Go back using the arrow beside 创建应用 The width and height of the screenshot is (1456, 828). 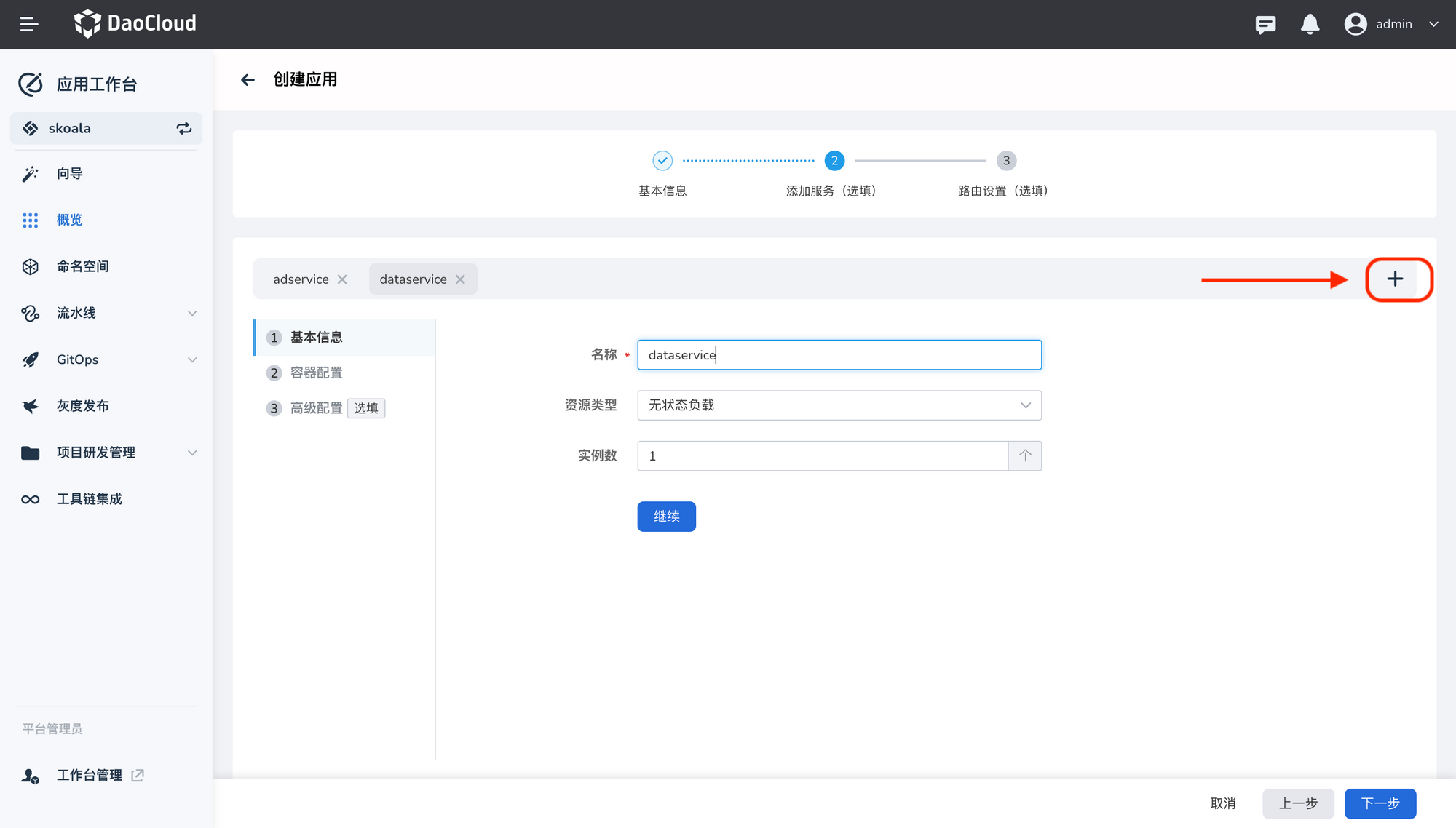coord(248,80)
